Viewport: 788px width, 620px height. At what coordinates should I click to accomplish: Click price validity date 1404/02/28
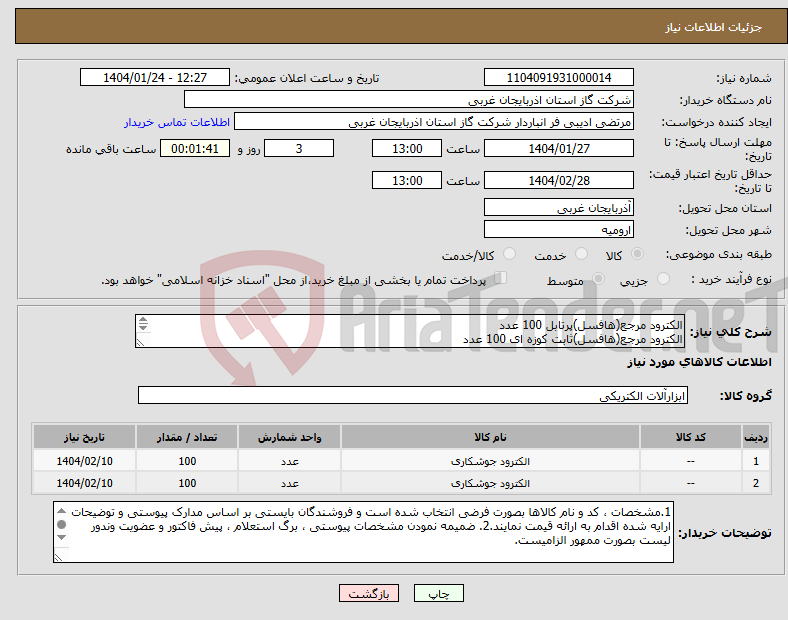558,180
